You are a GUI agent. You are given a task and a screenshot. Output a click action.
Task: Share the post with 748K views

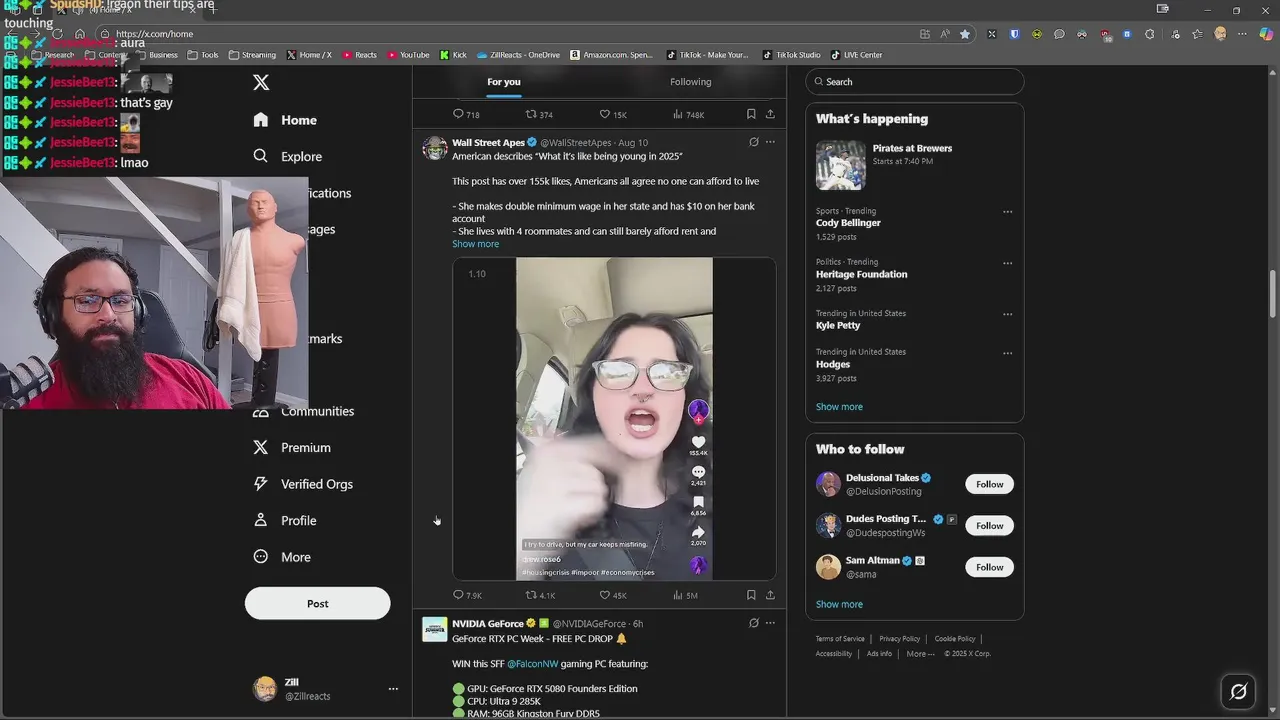click(770, 114)
